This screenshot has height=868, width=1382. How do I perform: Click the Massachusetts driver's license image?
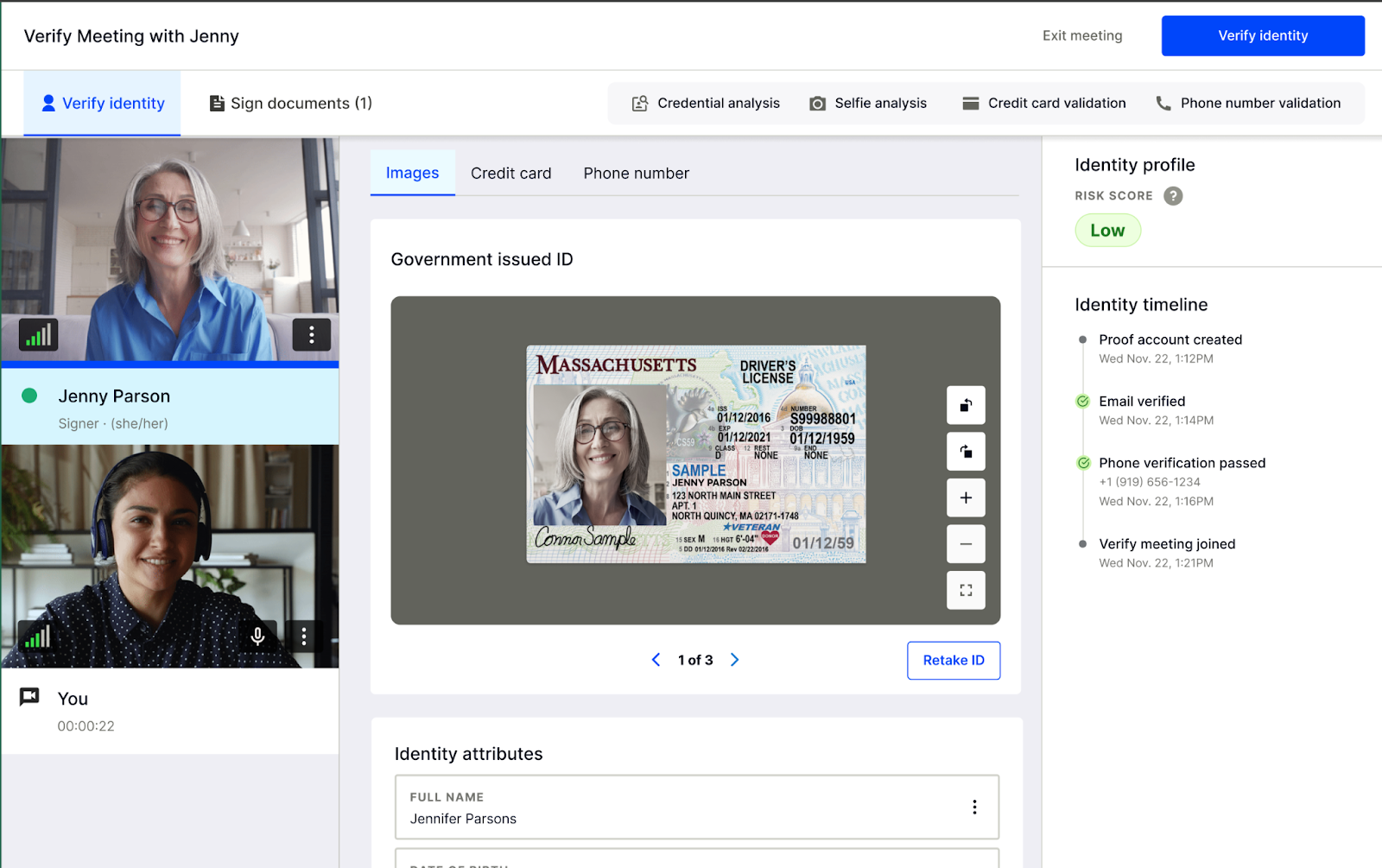696,454
